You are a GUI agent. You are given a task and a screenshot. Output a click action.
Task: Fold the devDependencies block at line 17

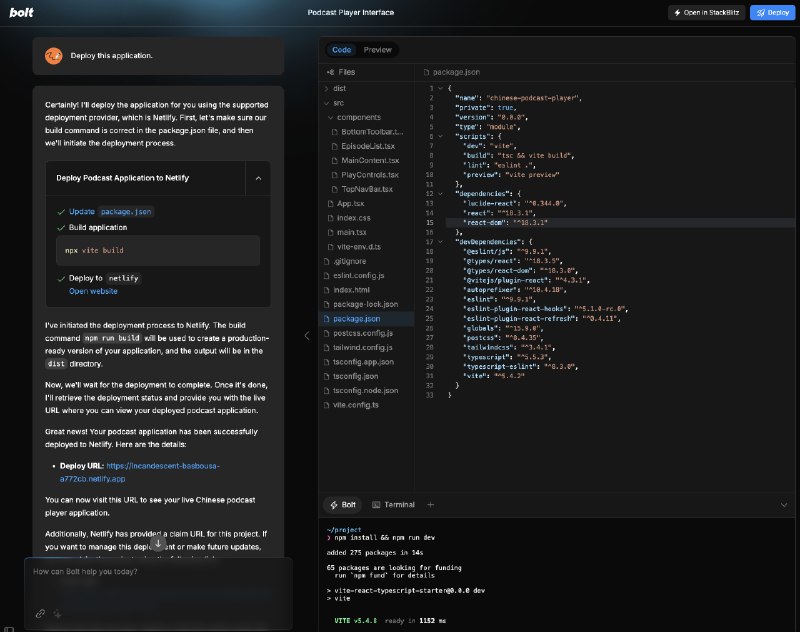pos(440,242)
